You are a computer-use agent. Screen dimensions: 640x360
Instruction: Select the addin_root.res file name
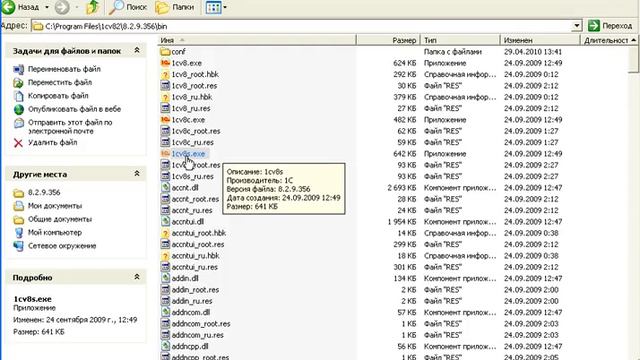pos(195,290)
